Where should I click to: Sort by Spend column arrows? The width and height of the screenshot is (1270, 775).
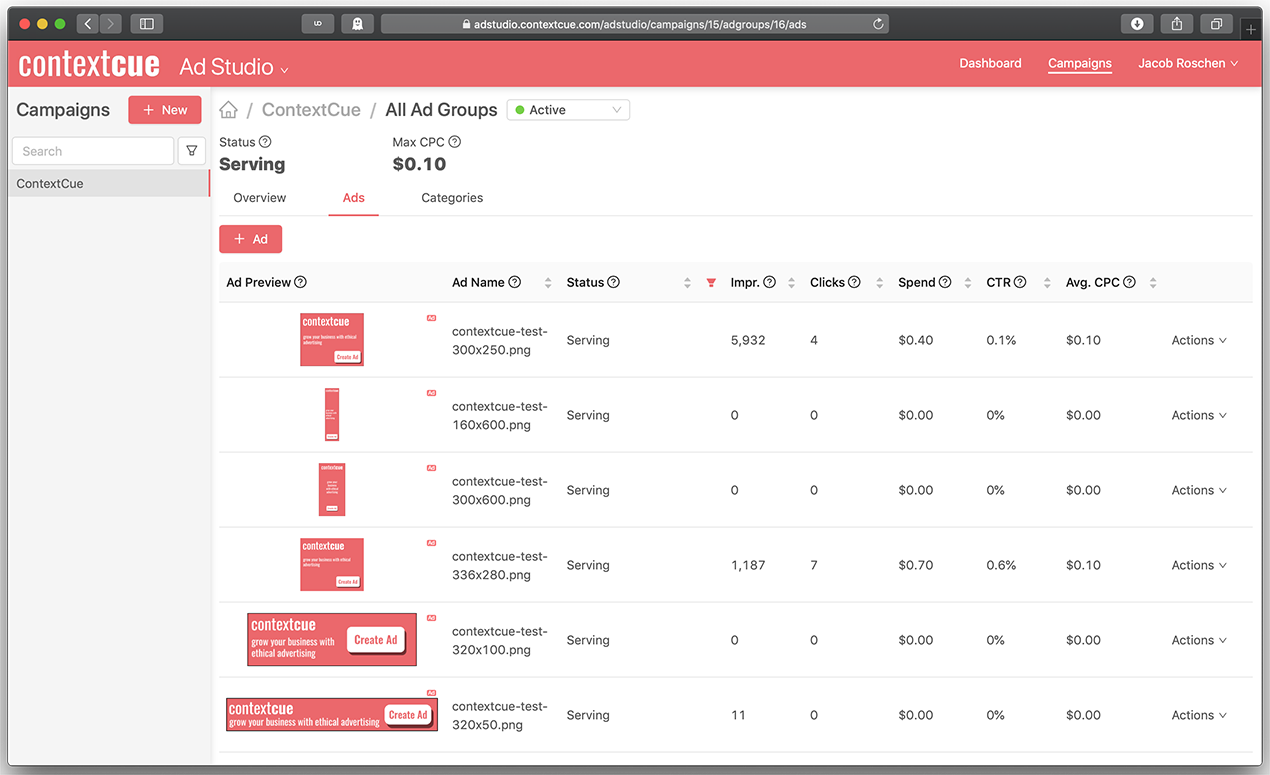click(968, 283)
